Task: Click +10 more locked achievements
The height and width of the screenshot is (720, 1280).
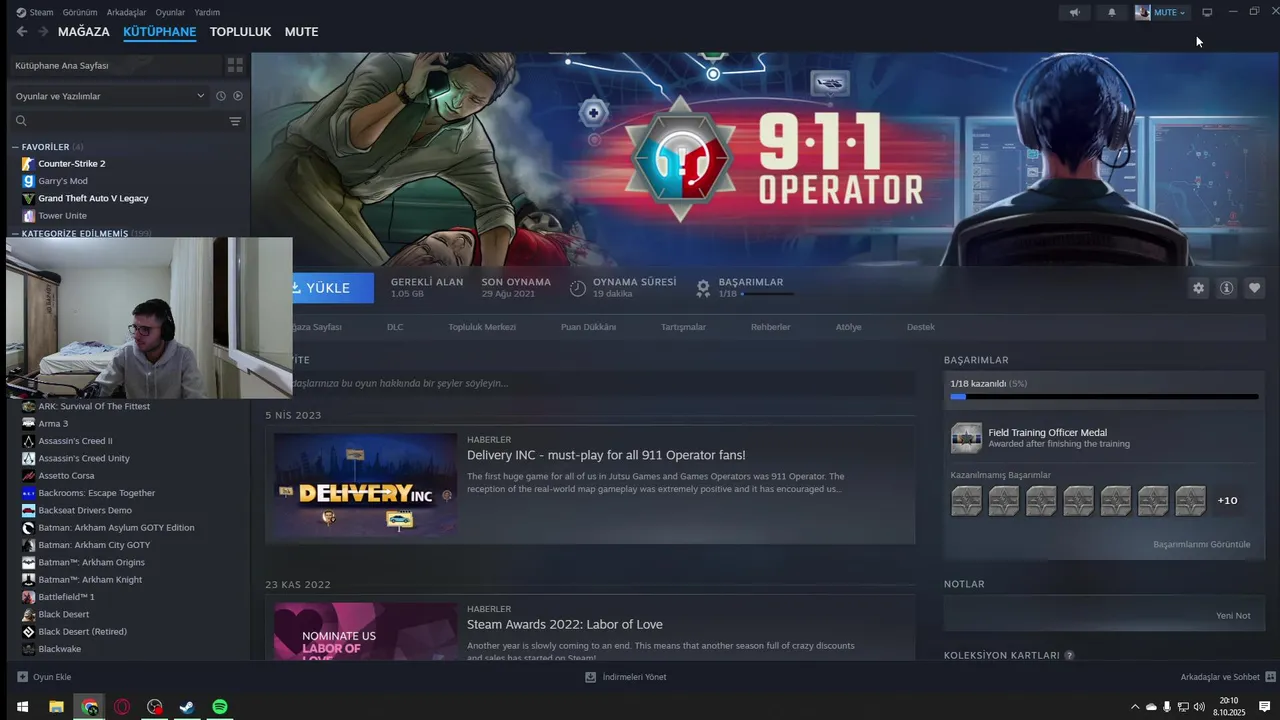Action: coord(1227,500)
